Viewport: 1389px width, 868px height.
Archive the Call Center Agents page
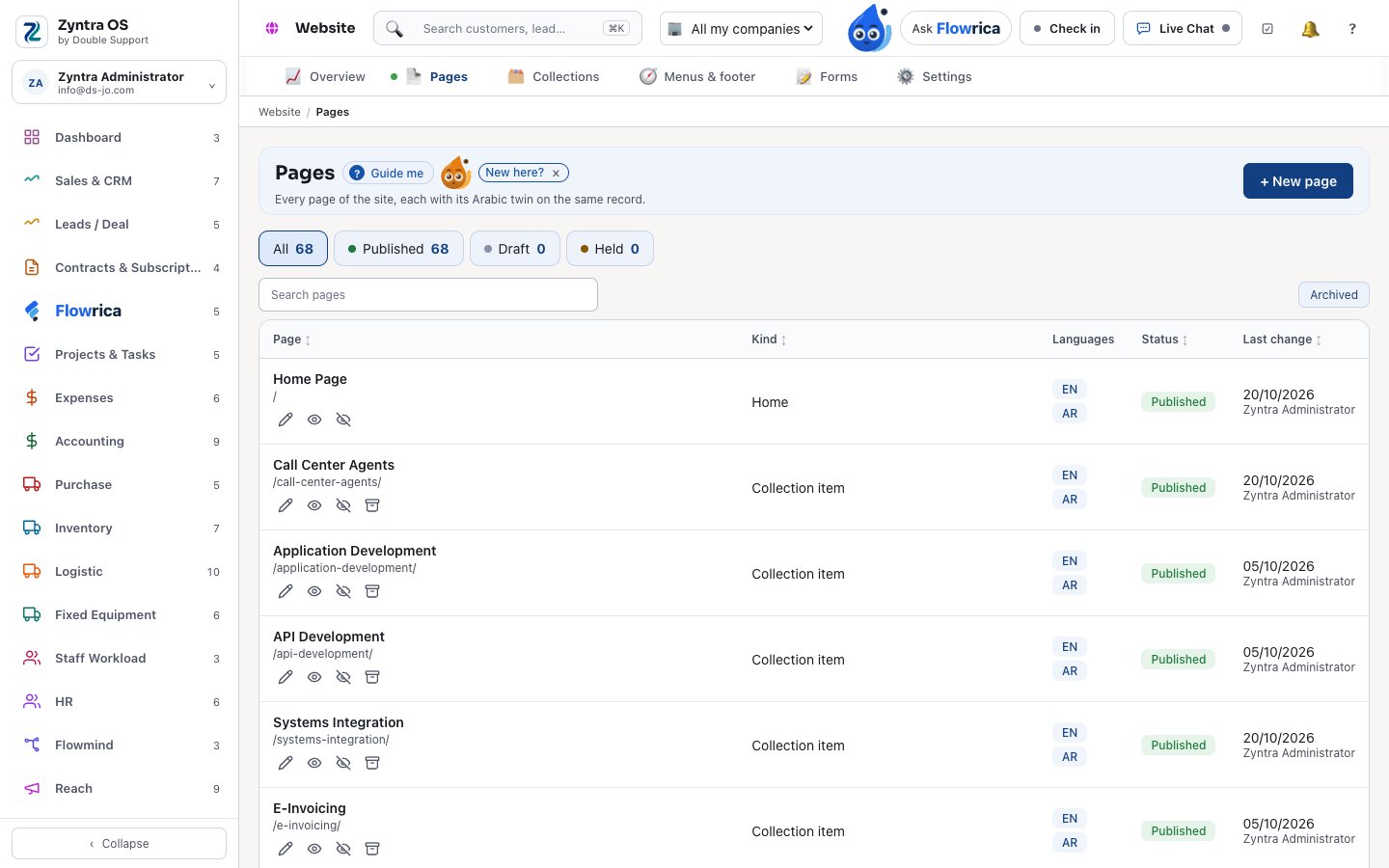point(372,505)
